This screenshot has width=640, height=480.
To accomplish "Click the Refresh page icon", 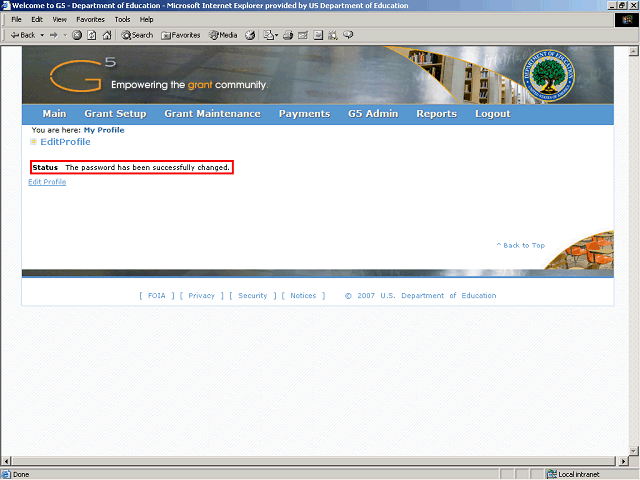I will pyautogui.click(x=92, y=36).
